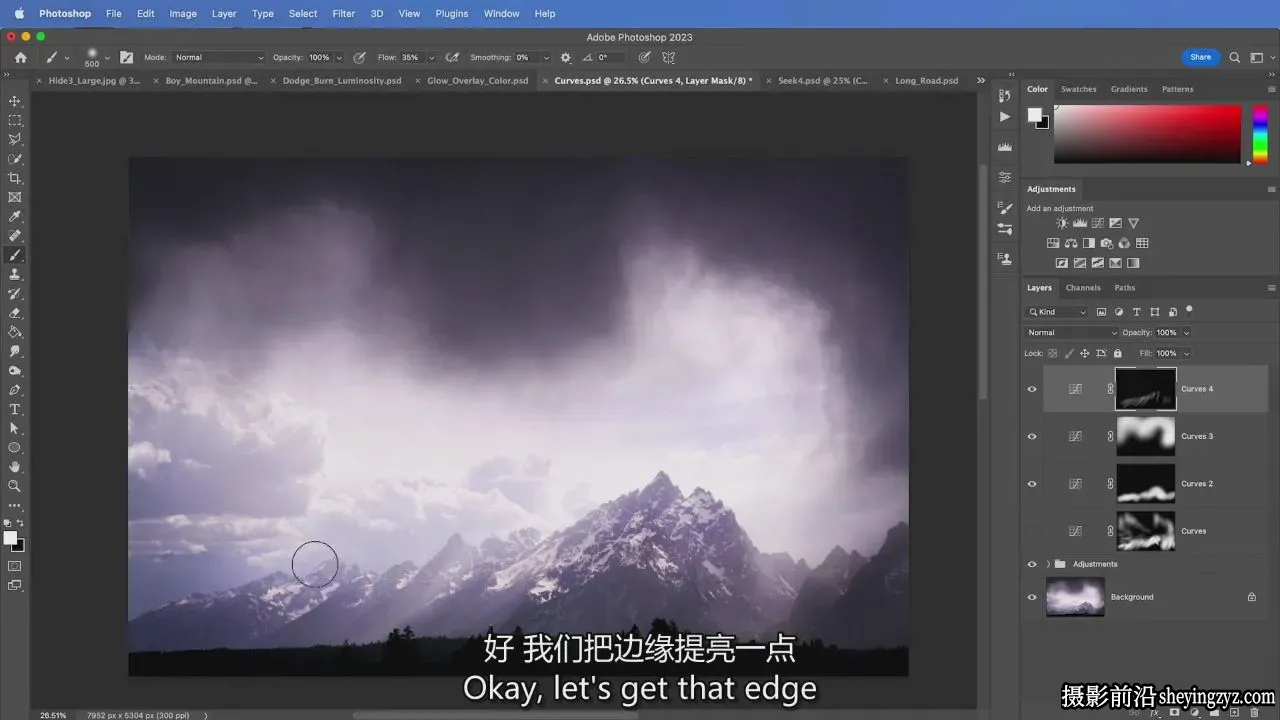Select the Crop tool
This screenshot has width=1280, height=720.
tap(15, 178)
